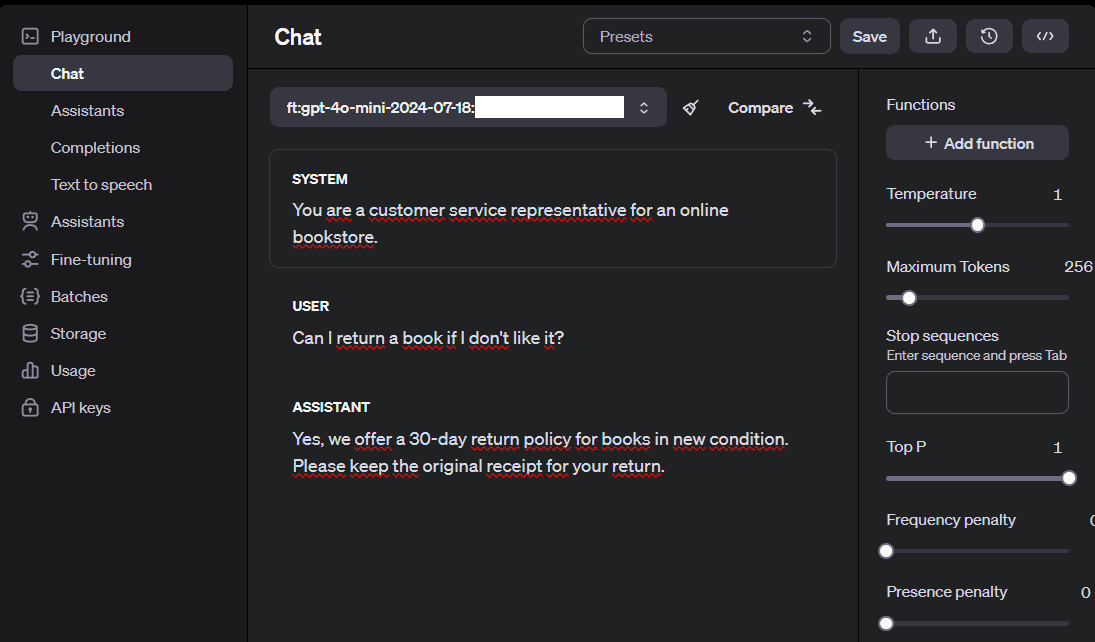Click the Compare button
Screen dimensions: 1095x642
(774, 108)
